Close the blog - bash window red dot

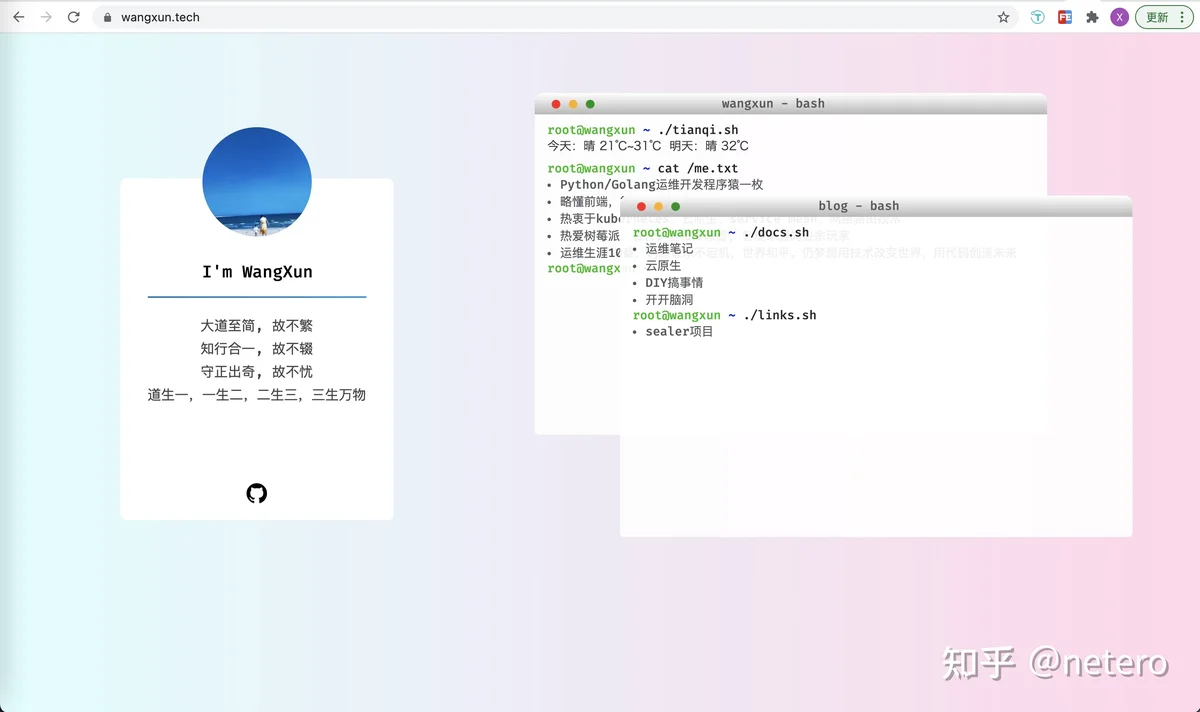[641, 206]
